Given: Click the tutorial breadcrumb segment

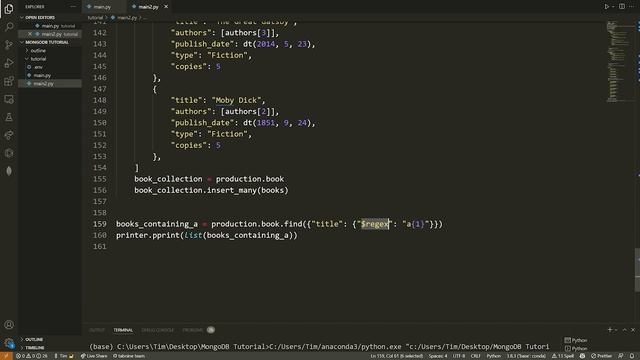Looking at the screenshot, I should (95, 18).
